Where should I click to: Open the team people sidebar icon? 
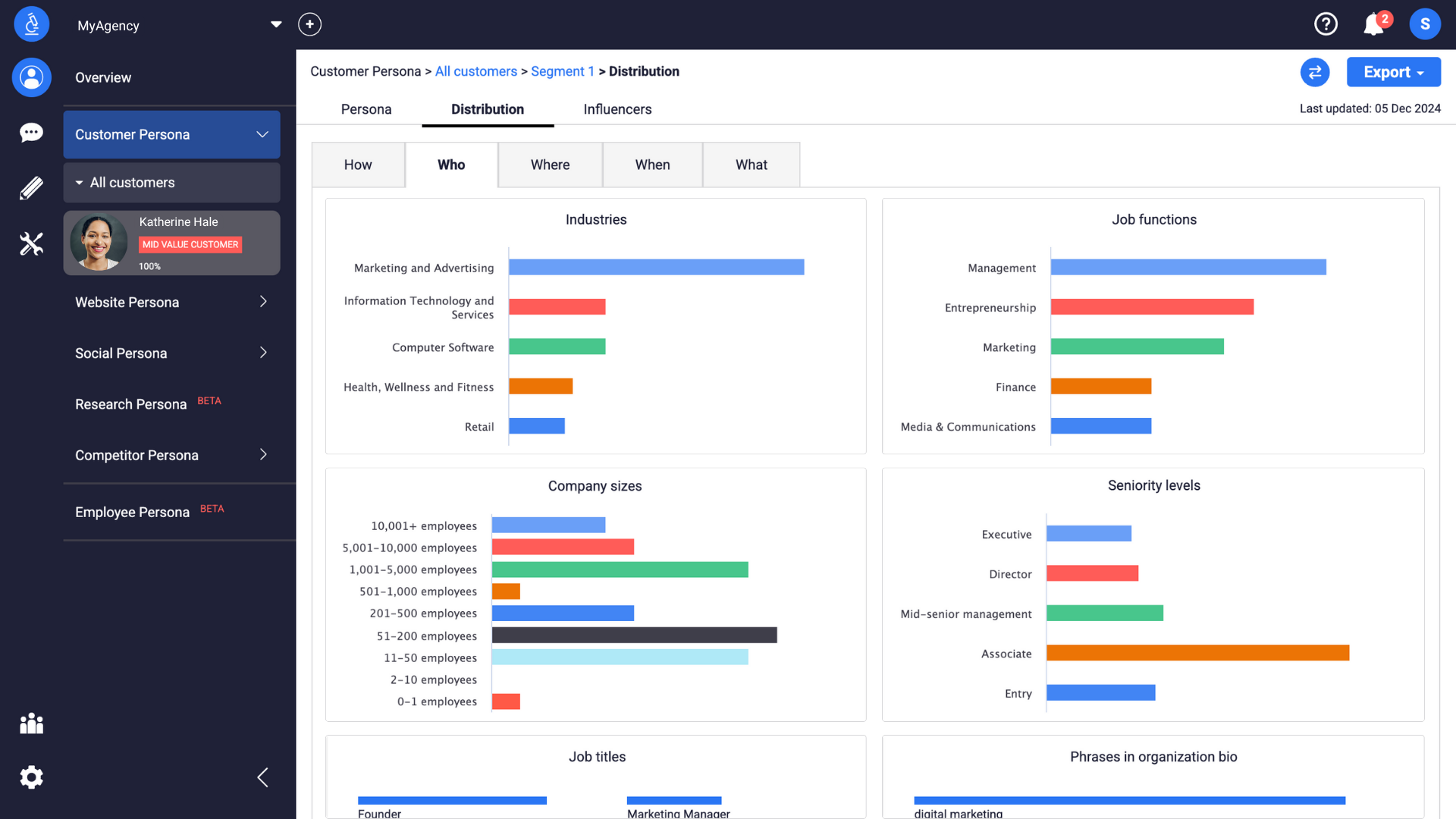coord(31,723)
